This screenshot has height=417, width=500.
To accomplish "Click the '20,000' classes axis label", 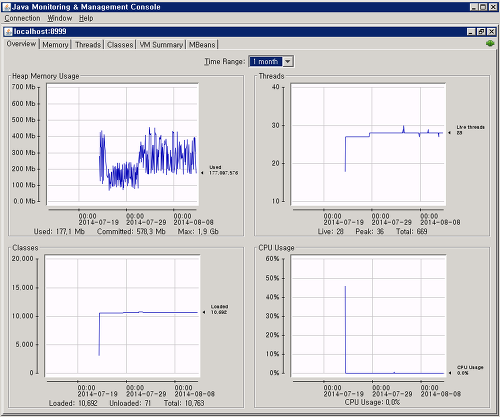I will pyautogui.click(x=22, y=259).
